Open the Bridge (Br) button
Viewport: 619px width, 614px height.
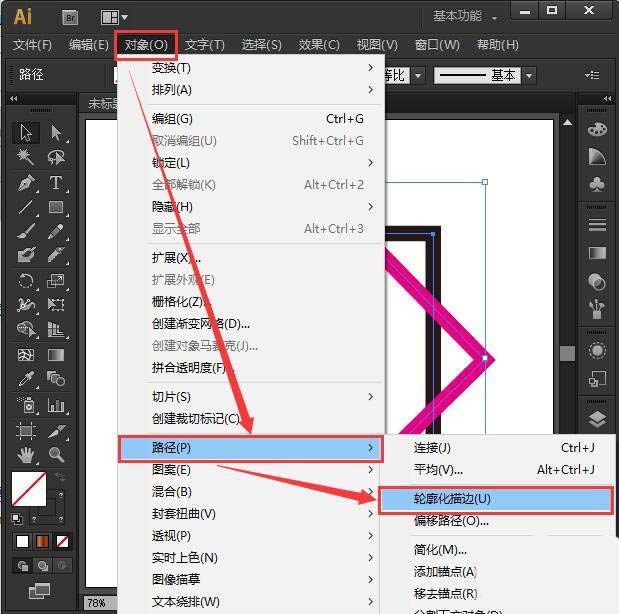click(x=70, y=17)
